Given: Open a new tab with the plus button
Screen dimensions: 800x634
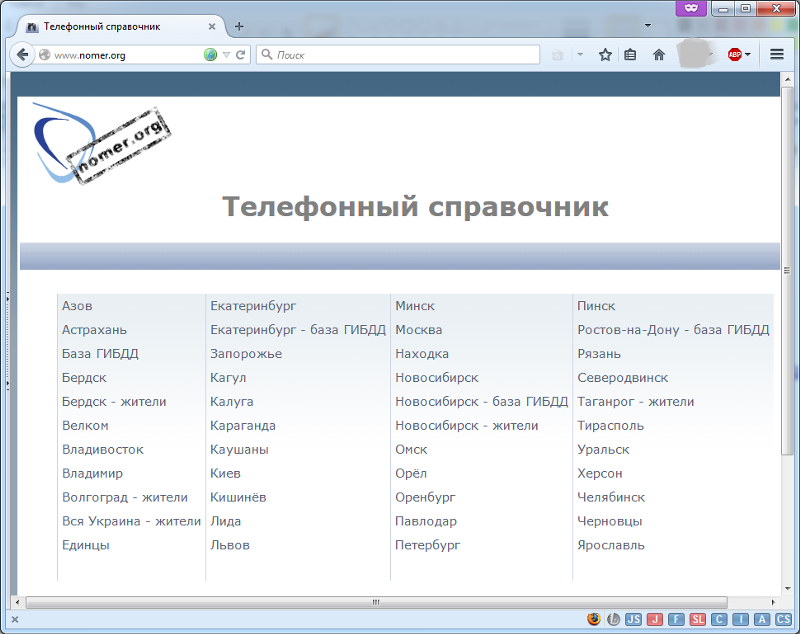Looking at the screenshot, I should 239,26.
